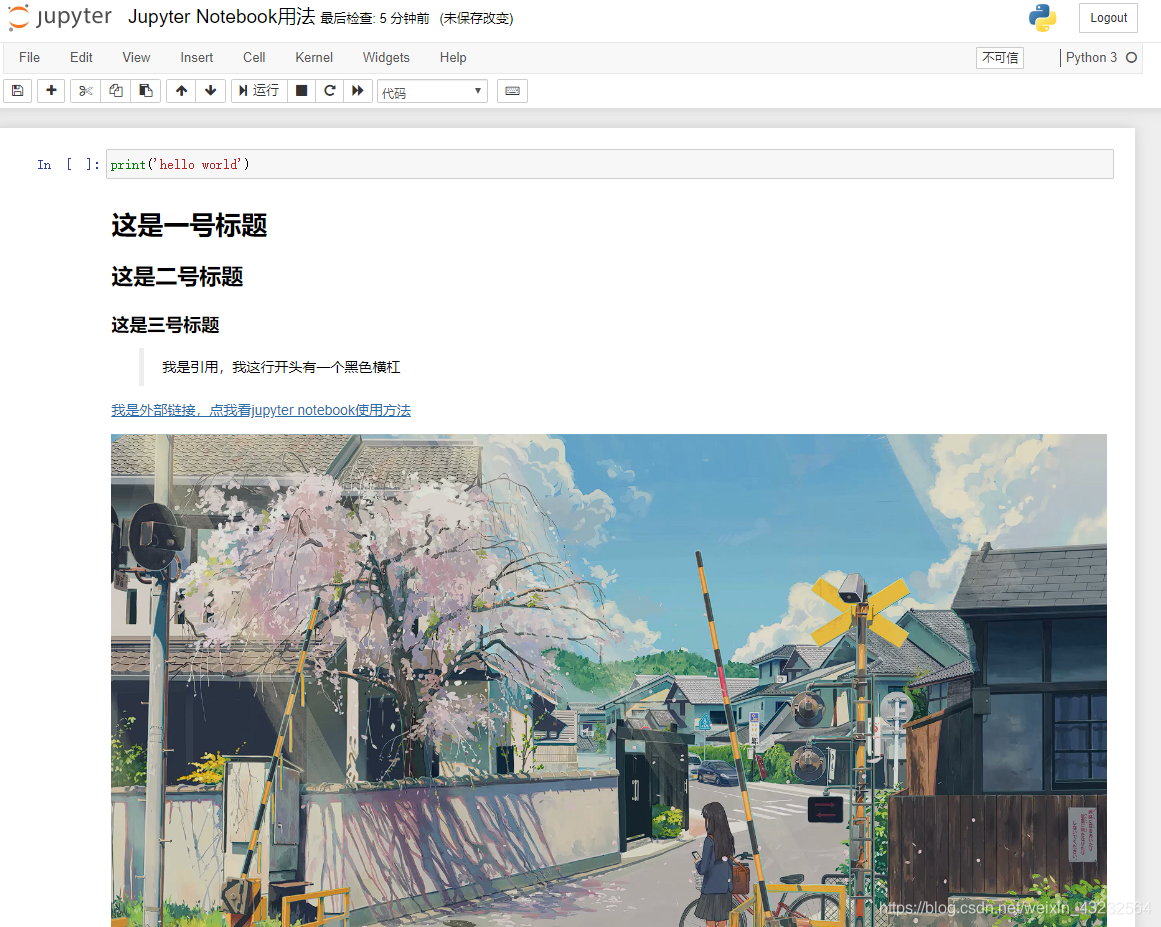Screen dimensions: 1161x927
Task: Open the Kernel menu
Action: click(x=314, y=58)
